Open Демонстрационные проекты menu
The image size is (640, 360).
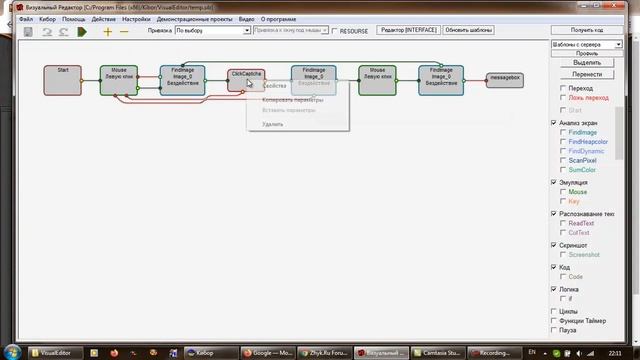(x=194, y=19)
